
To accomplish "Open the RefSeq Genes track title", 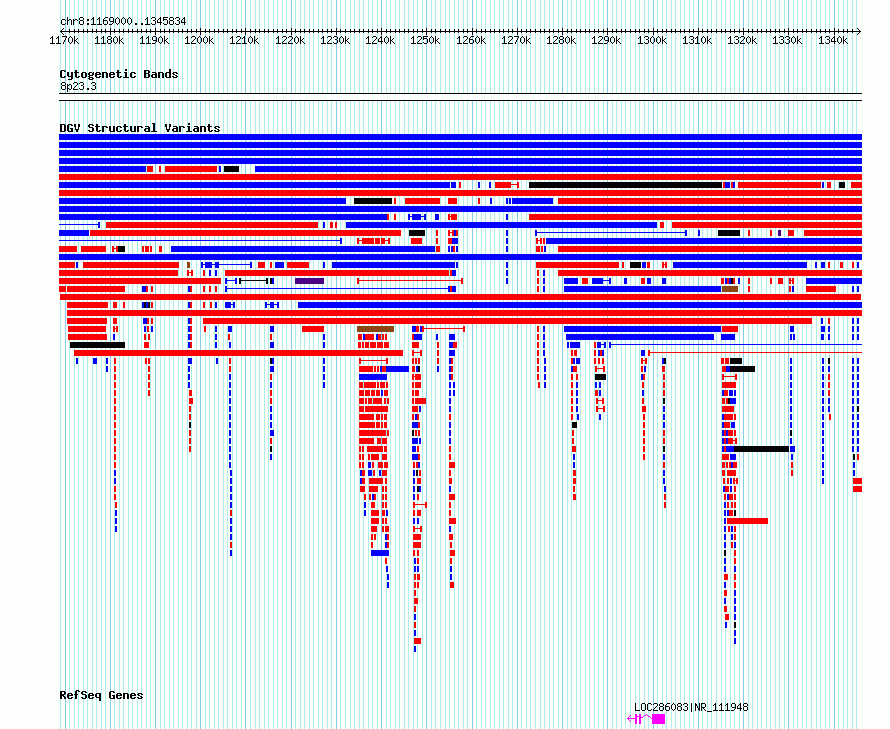I will 101,695.
